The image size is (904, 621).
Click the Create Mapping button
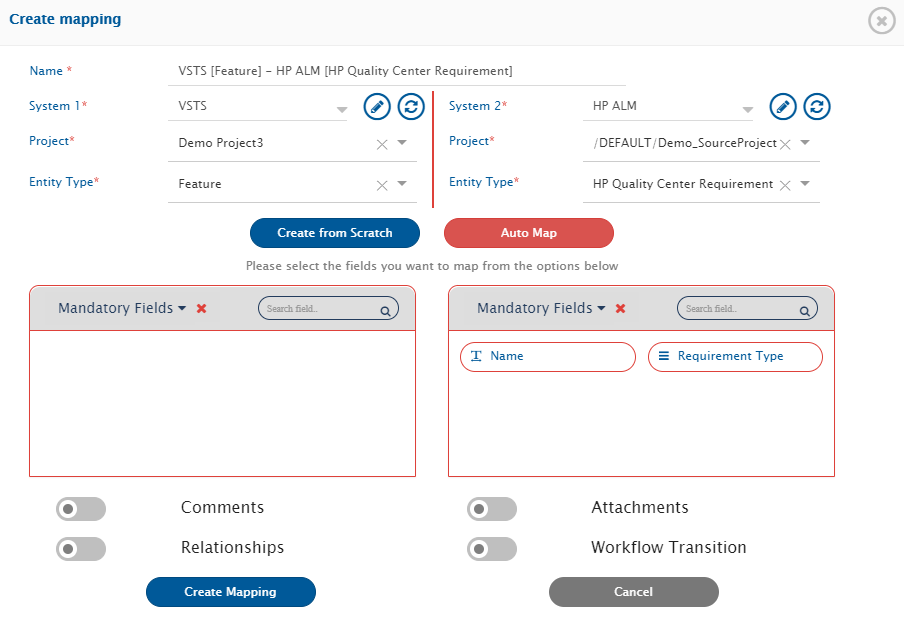231,592
